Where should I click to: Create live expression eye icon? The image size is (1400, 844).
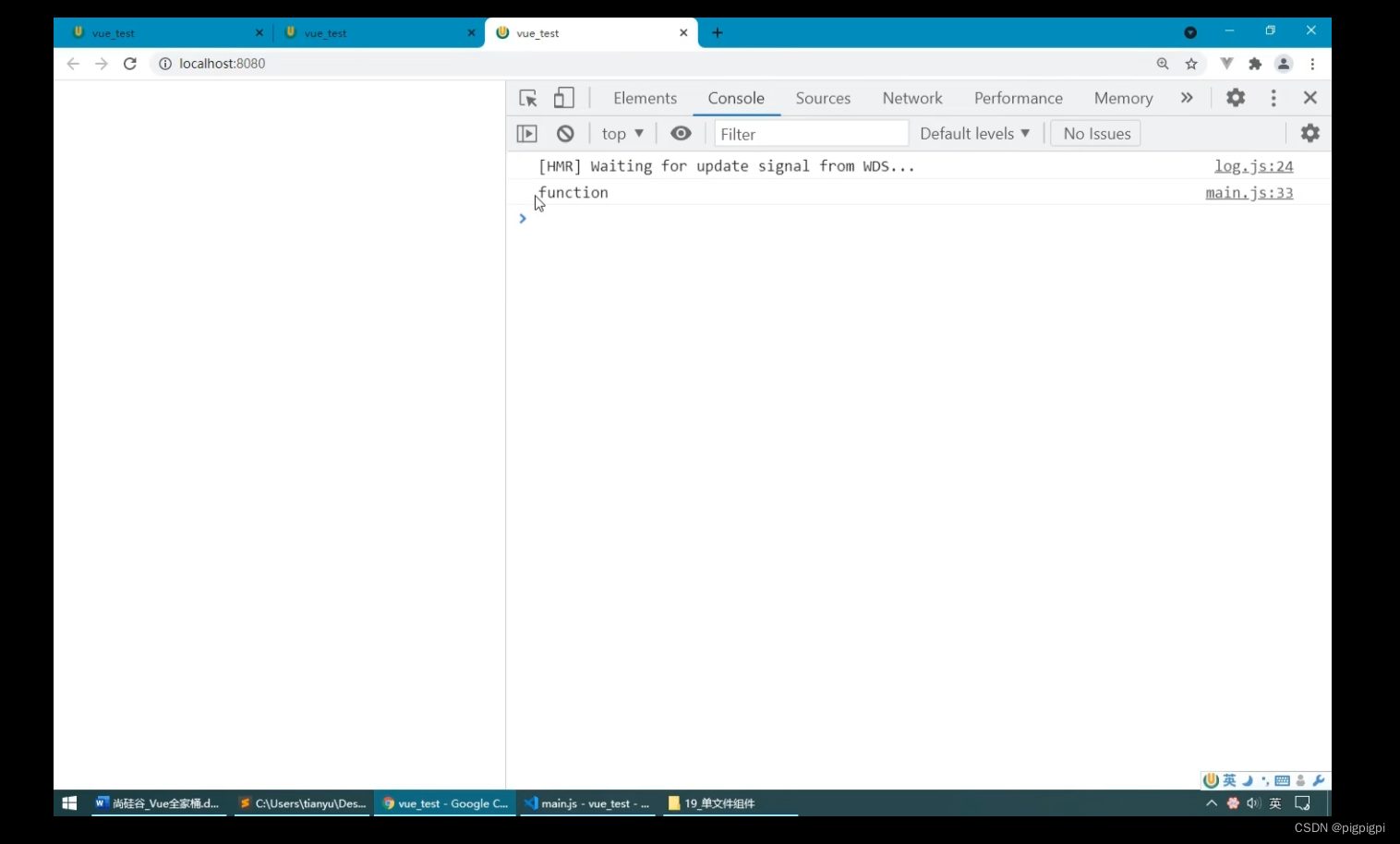tap(681, 133)
